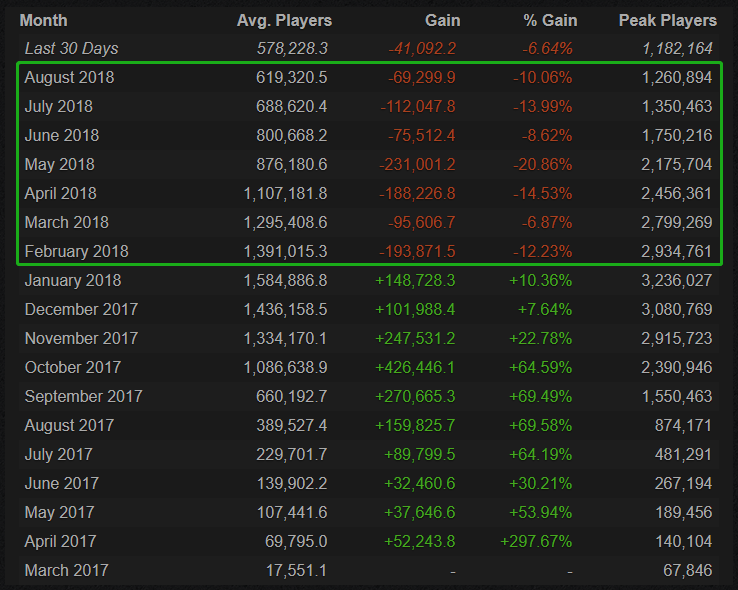
Task: Click the May 2018 gain value -231,001.2
Action: pos(417,165)
